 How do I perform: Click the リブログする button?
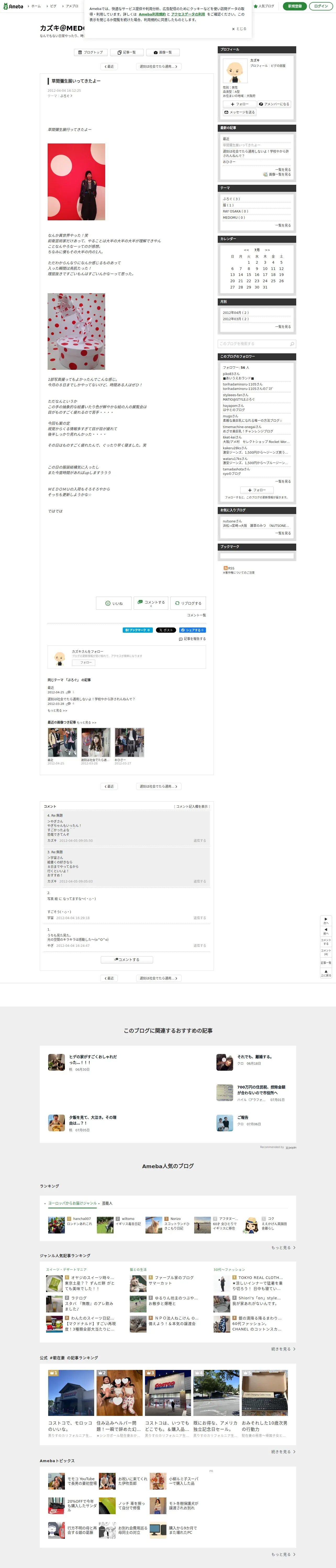[x=188, y=603]
